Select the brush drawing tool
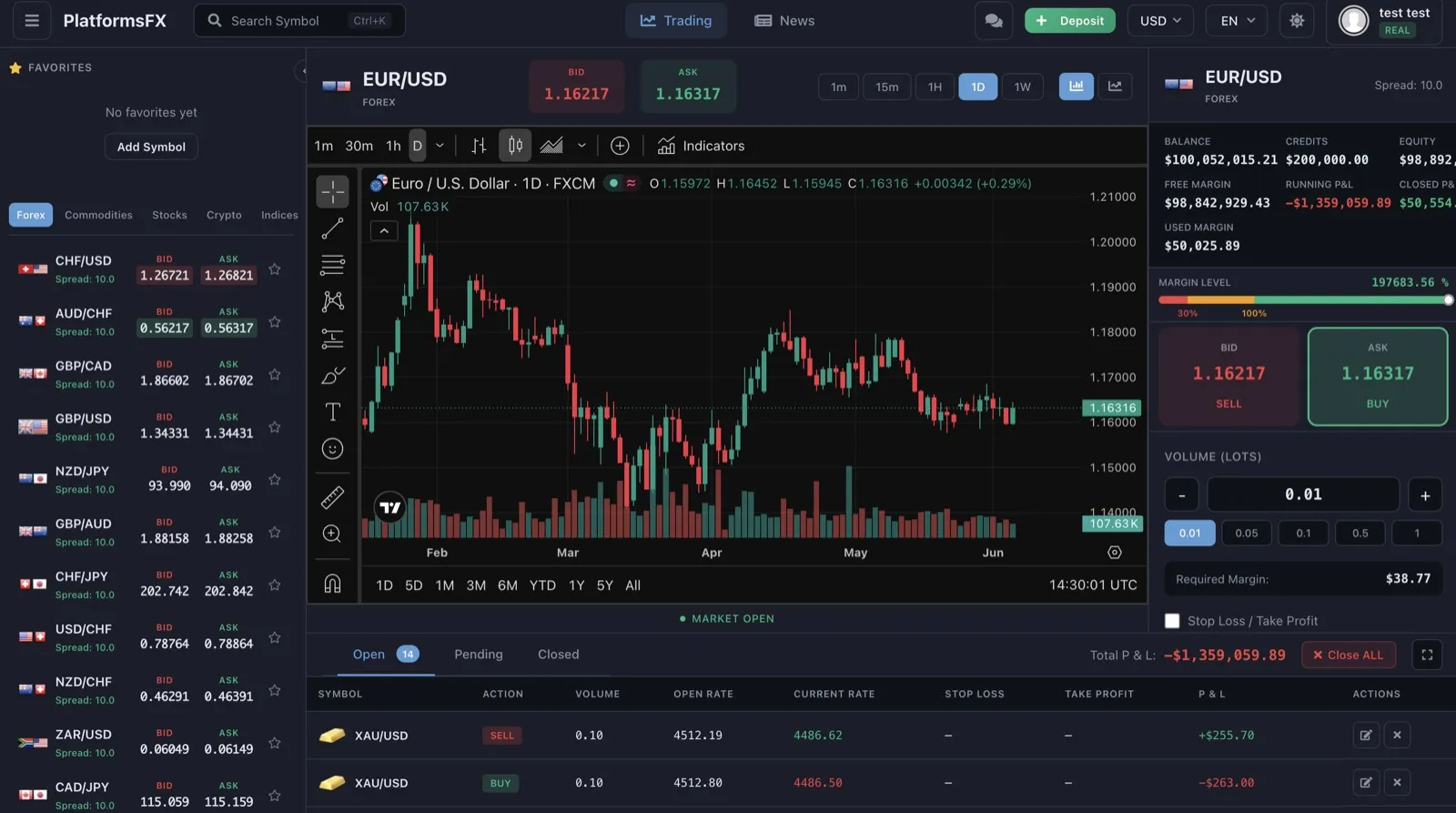The image size is (1456, 813). pyautogui.click(x=333, y=375)
